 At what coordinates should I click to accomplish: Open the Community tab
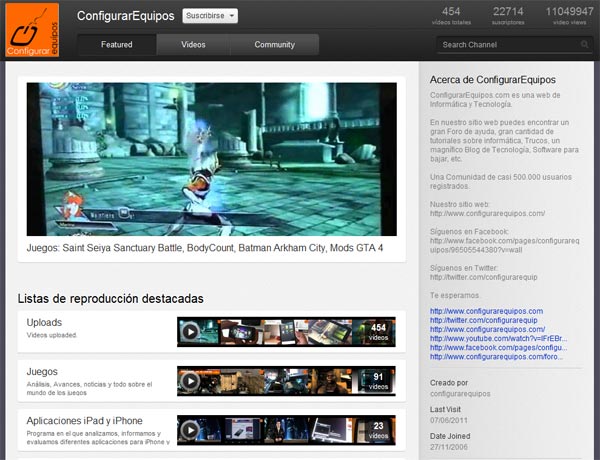275,44
